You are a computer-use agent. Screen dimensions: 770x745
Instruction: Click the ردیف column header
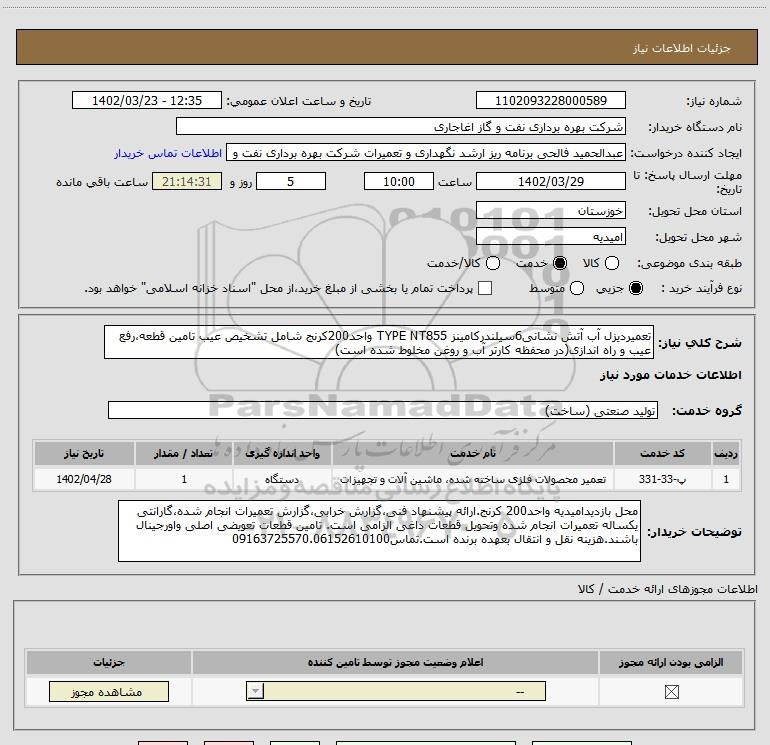pos(726,453)
